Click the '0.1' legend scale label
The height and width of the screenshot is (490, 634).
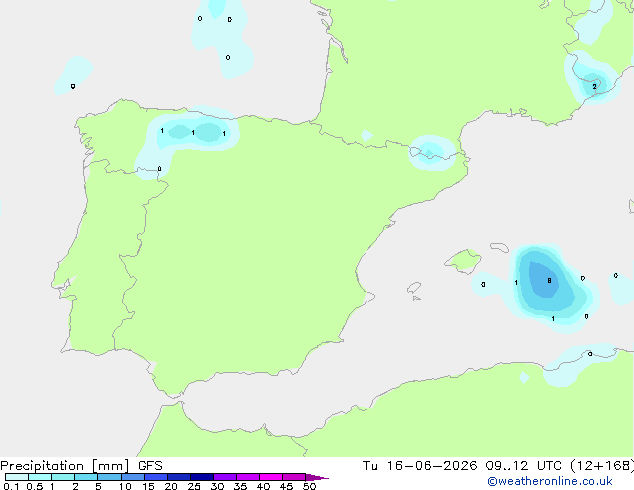point(11,486)
